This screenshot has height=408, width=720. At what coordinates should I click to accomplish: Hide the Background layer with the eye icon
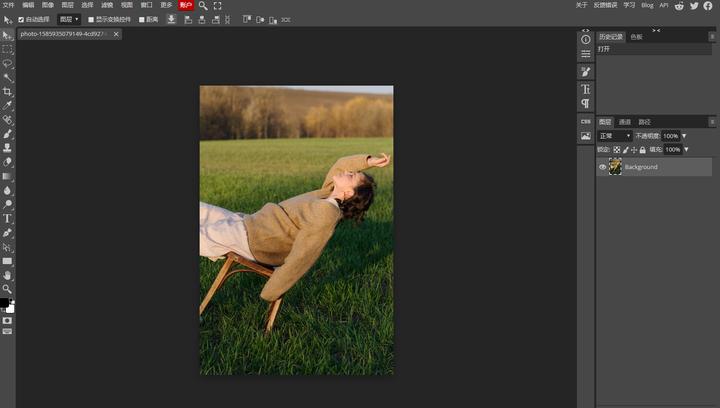click(602, 167)
